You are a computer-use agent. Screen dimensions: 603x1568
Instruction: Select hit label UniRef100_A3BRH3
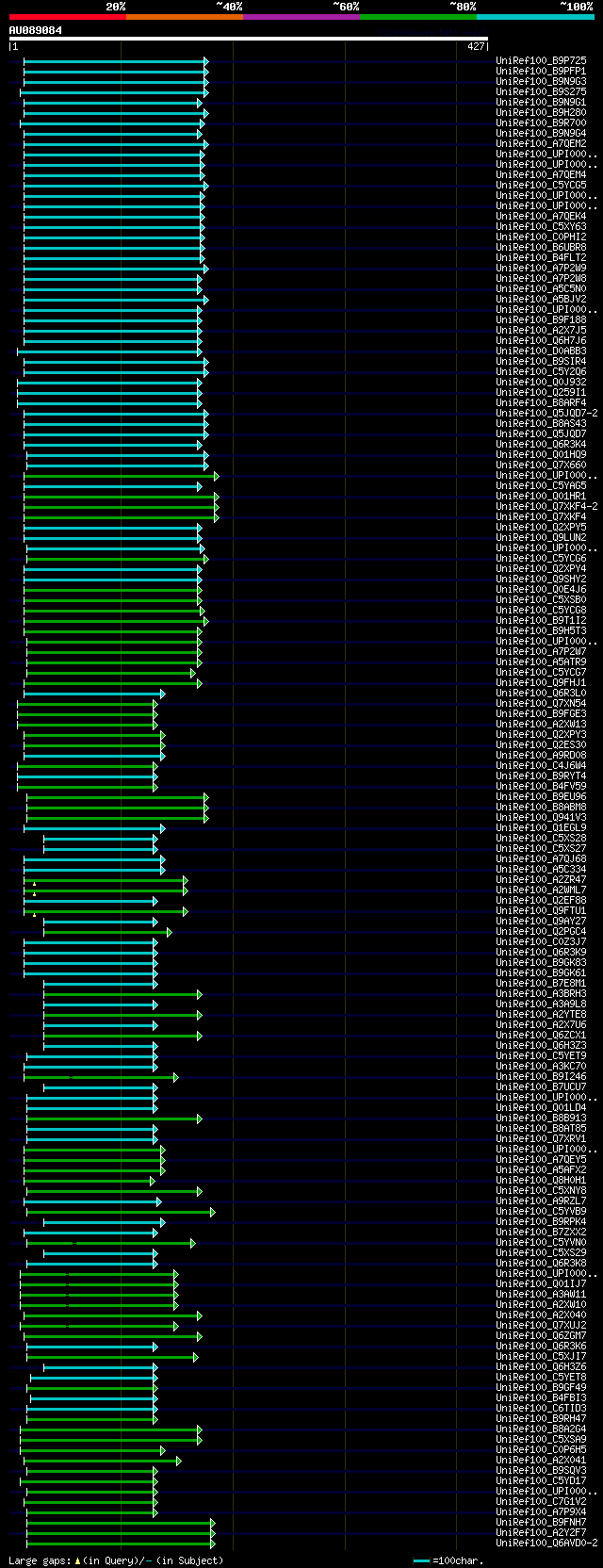click(x=541, y=993)
